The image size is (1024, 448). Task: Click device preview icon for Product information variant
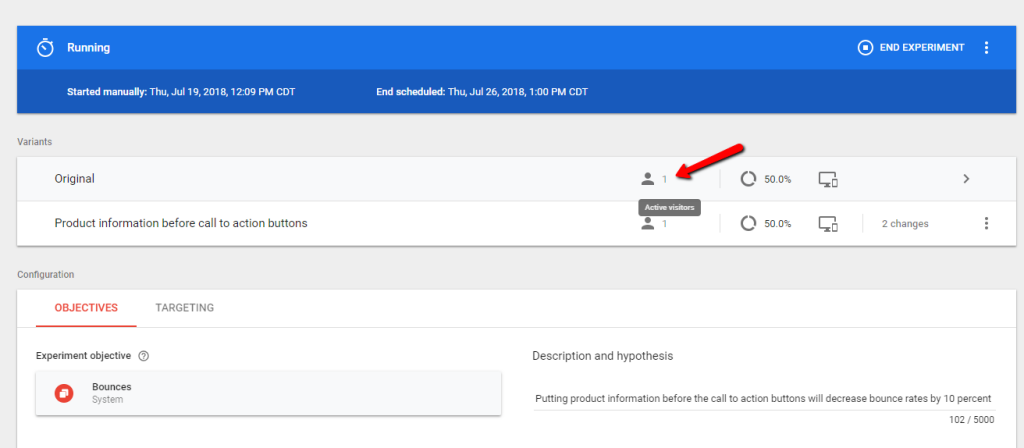click(x=828, y=223)
